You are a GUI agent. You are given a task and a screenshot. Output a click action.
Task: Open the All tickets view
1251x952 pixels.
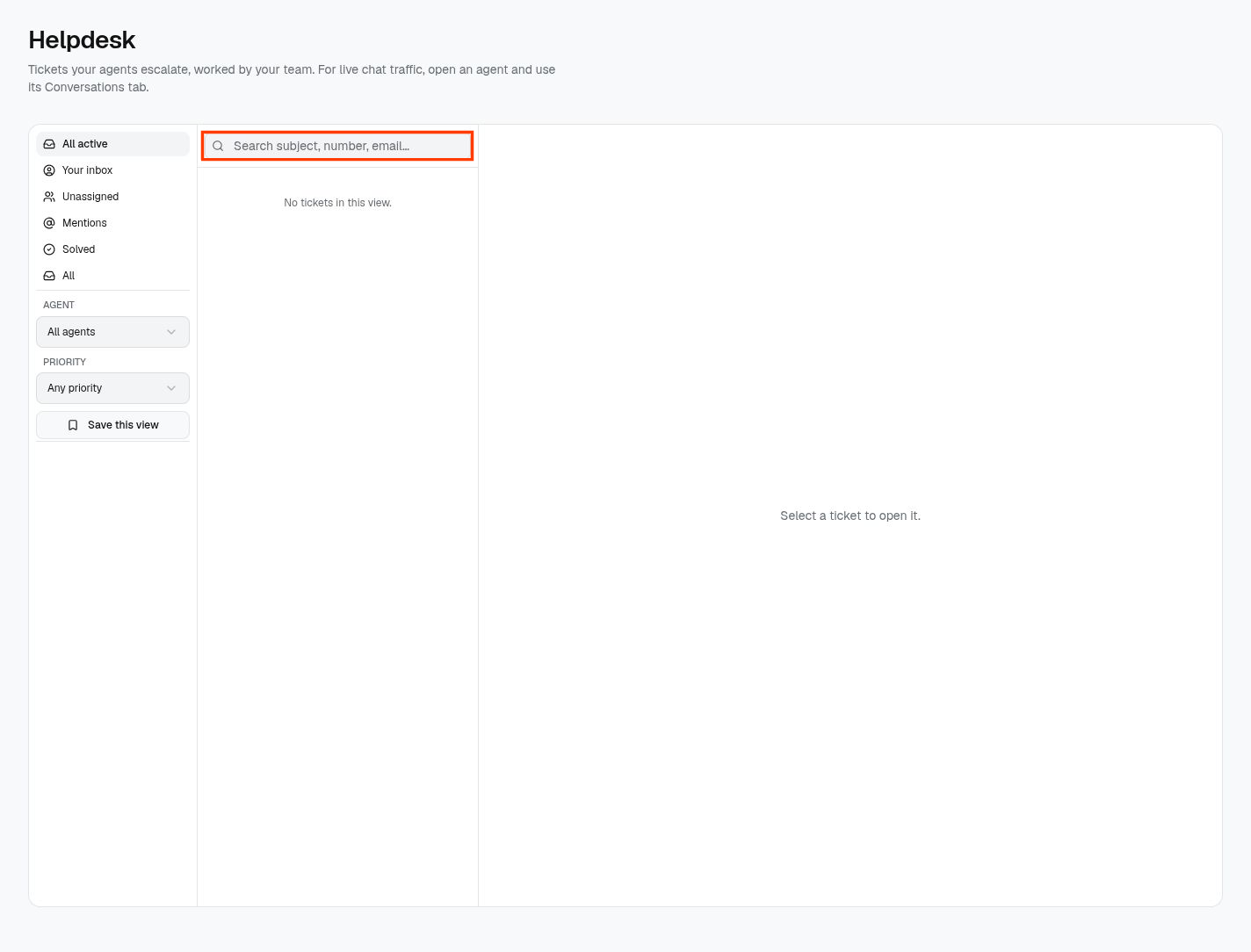coord(112,276)
